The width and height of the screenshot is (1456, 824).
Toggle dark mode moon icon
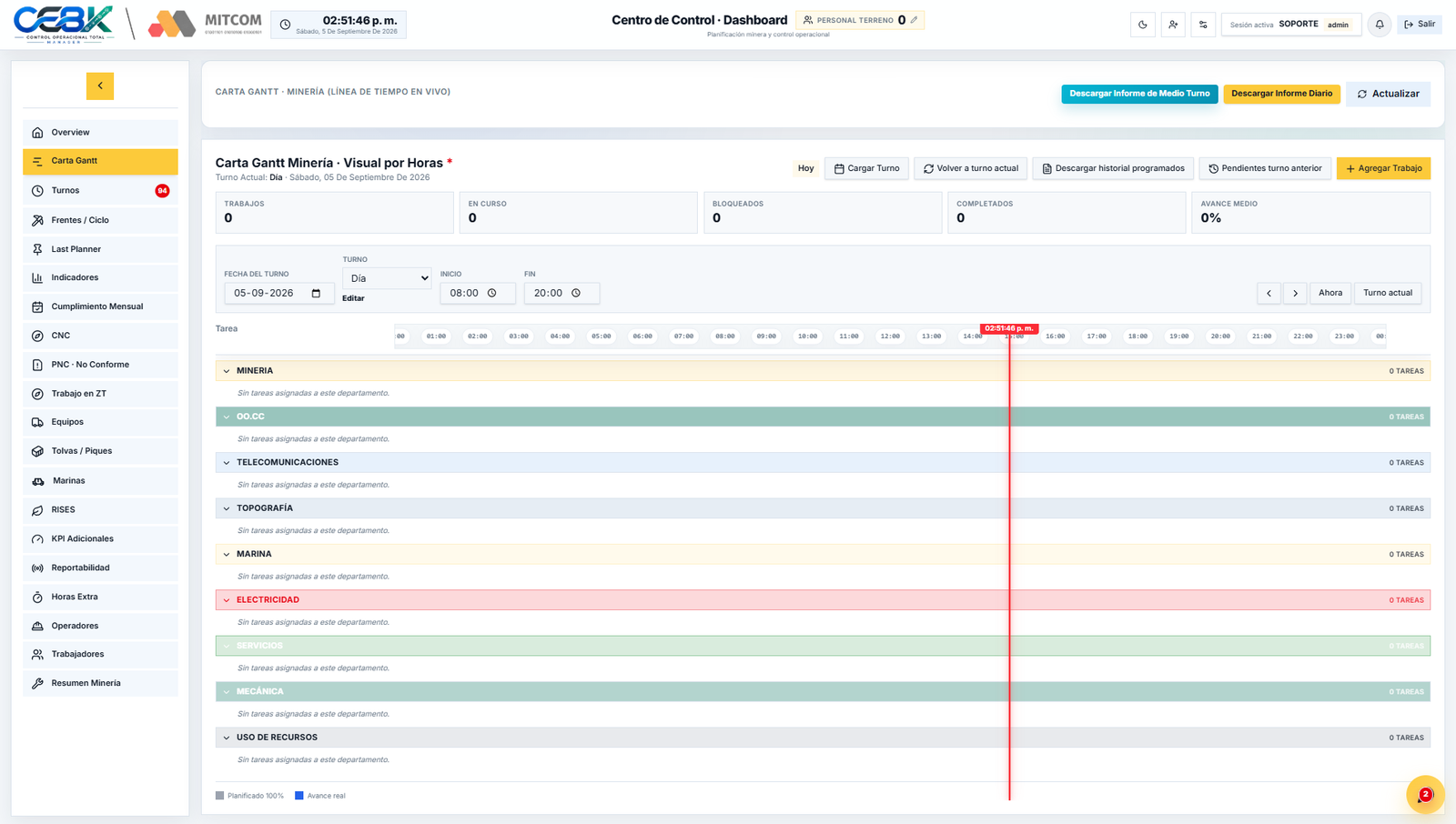point(1143,25)
